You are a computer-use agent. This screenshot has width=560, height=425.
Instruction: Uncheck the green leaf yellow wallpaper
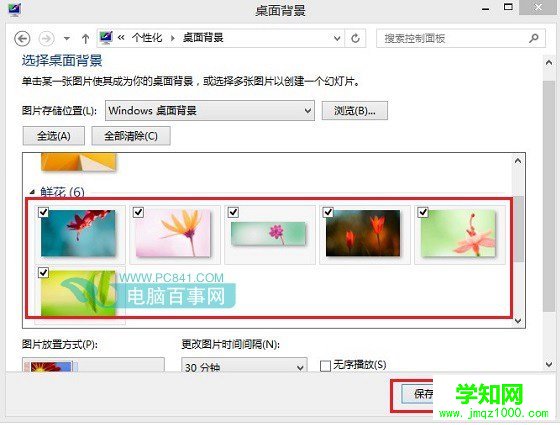pos(43,273)
